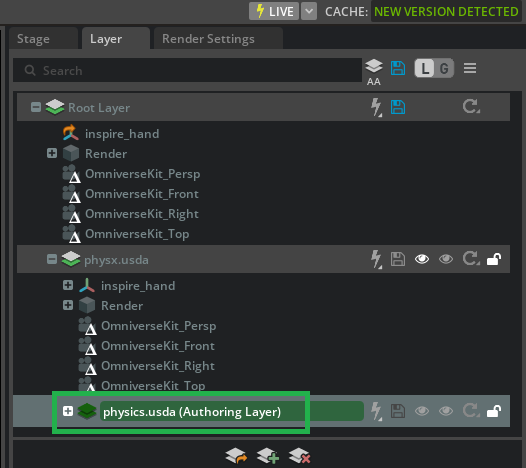This screenshot has height=468, width=526.
Task: Toggle physics.usda first visibility eye
Action: [x=422, y=411]
